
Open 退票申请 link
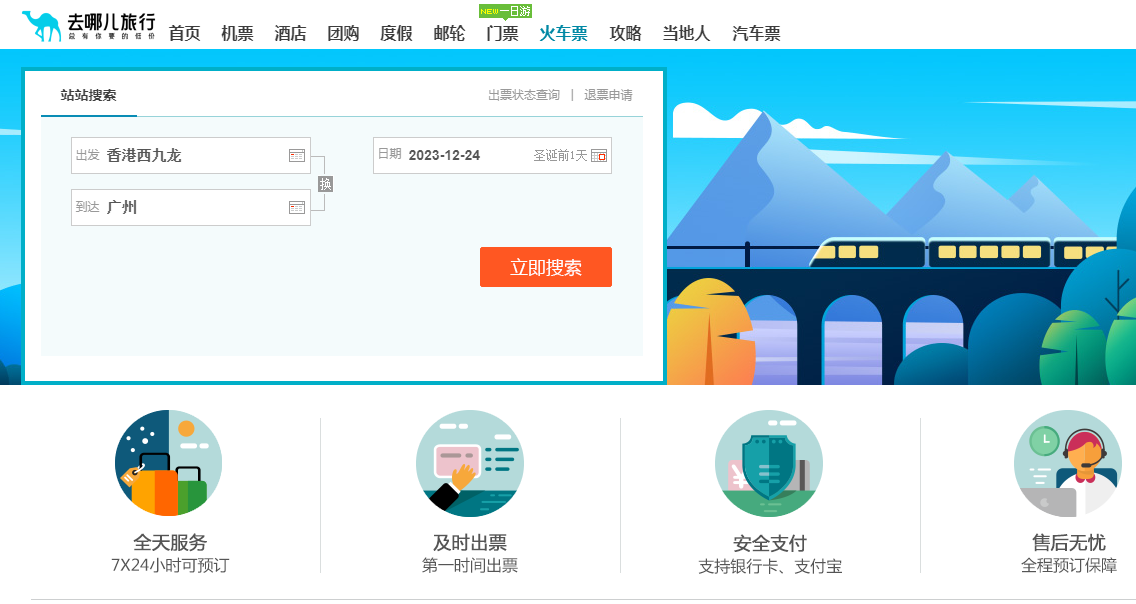609,95
